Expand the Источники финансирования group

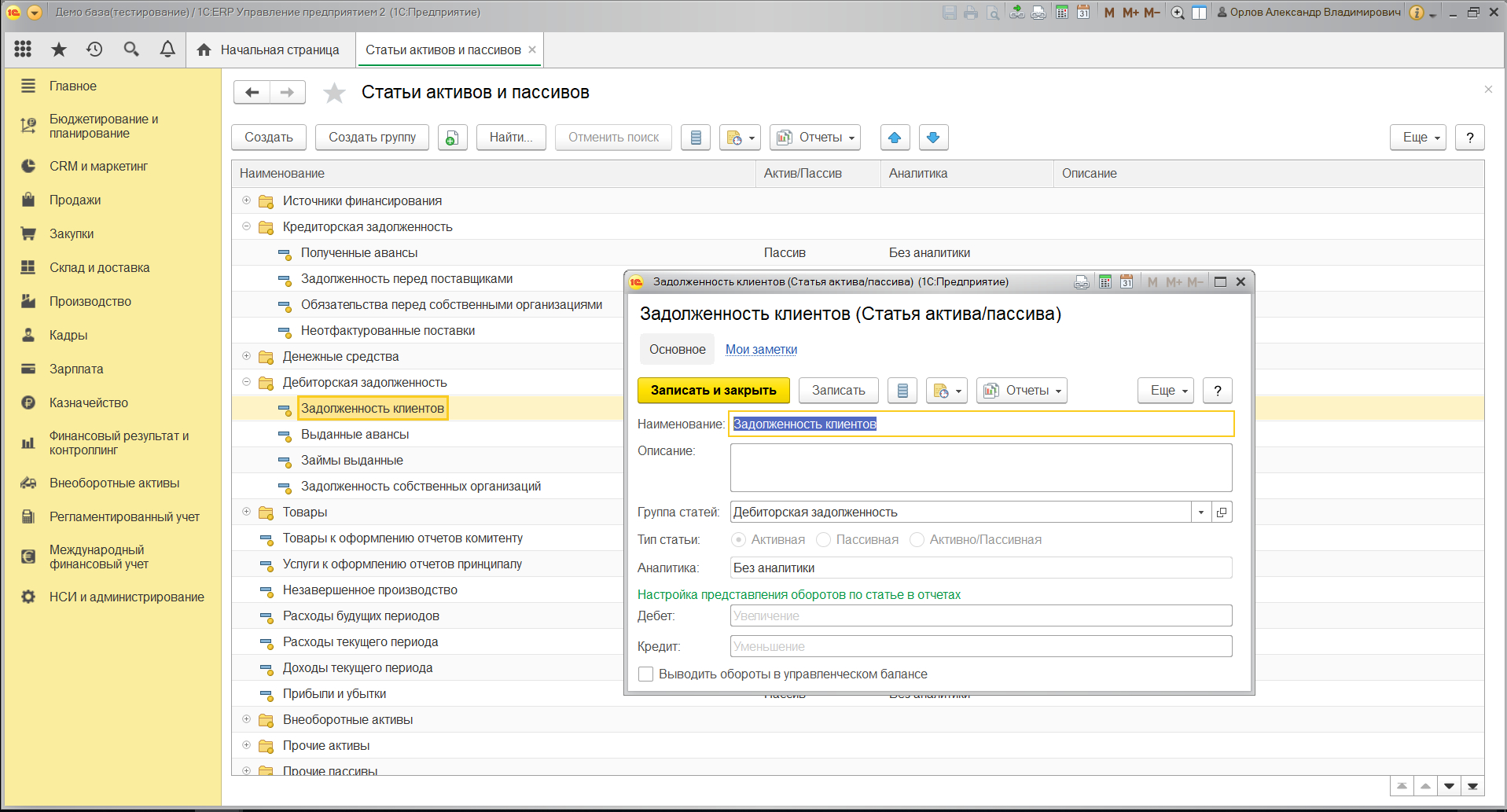click(x=246, y=200)
